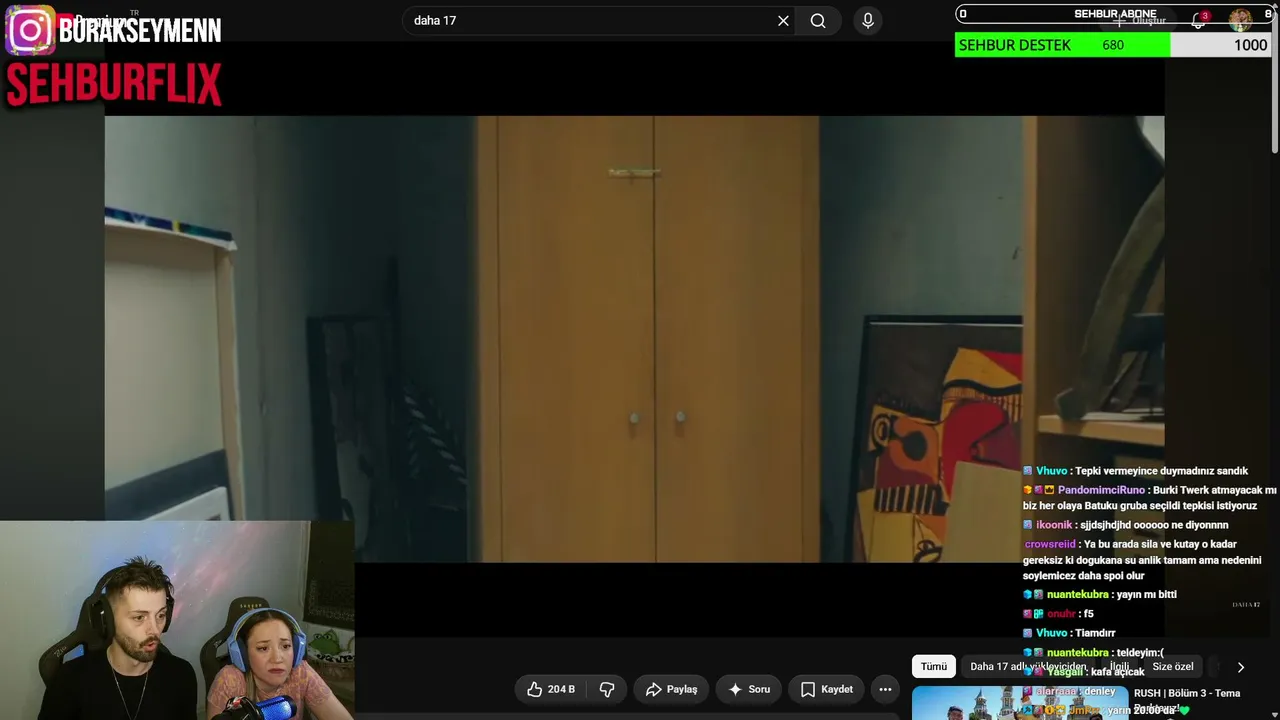Click the chat username "onuhr"

1061,614
